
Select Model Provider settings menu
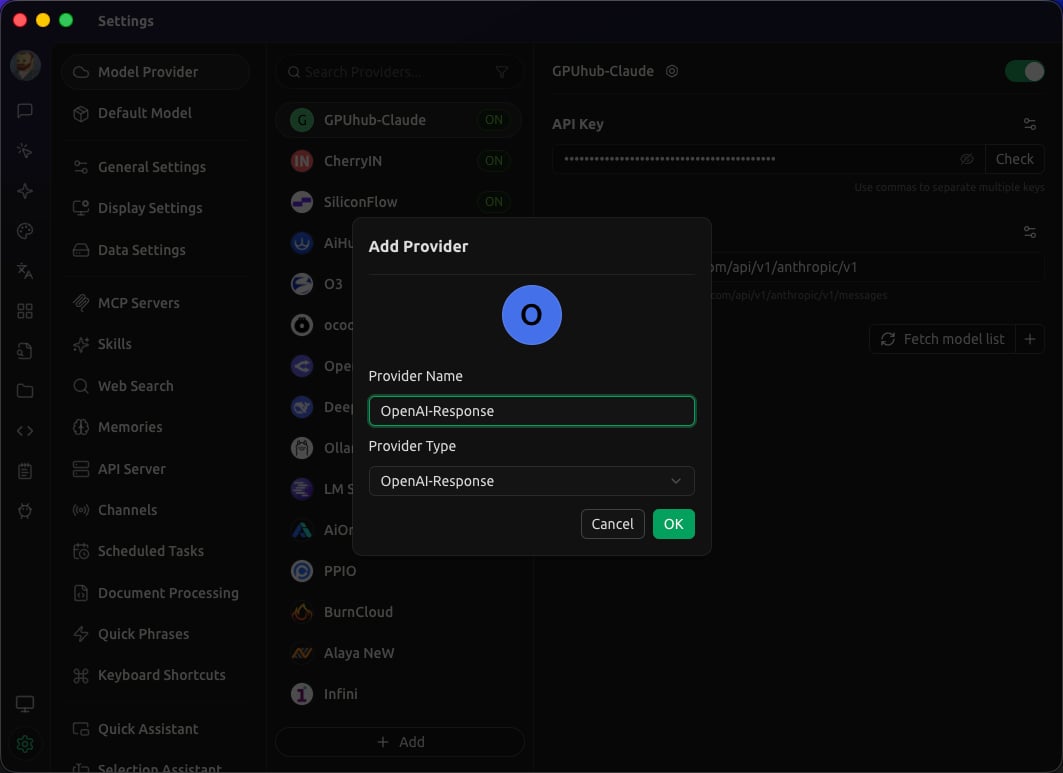pyautogui.click(x=155, y=72)
